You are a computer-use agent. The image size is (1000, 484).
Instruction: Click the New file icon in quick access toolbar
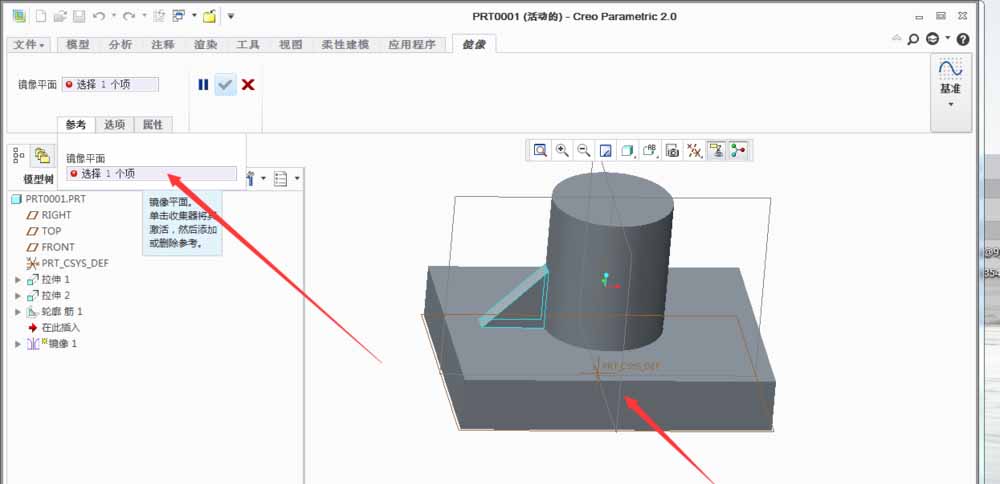click(41, 16)
